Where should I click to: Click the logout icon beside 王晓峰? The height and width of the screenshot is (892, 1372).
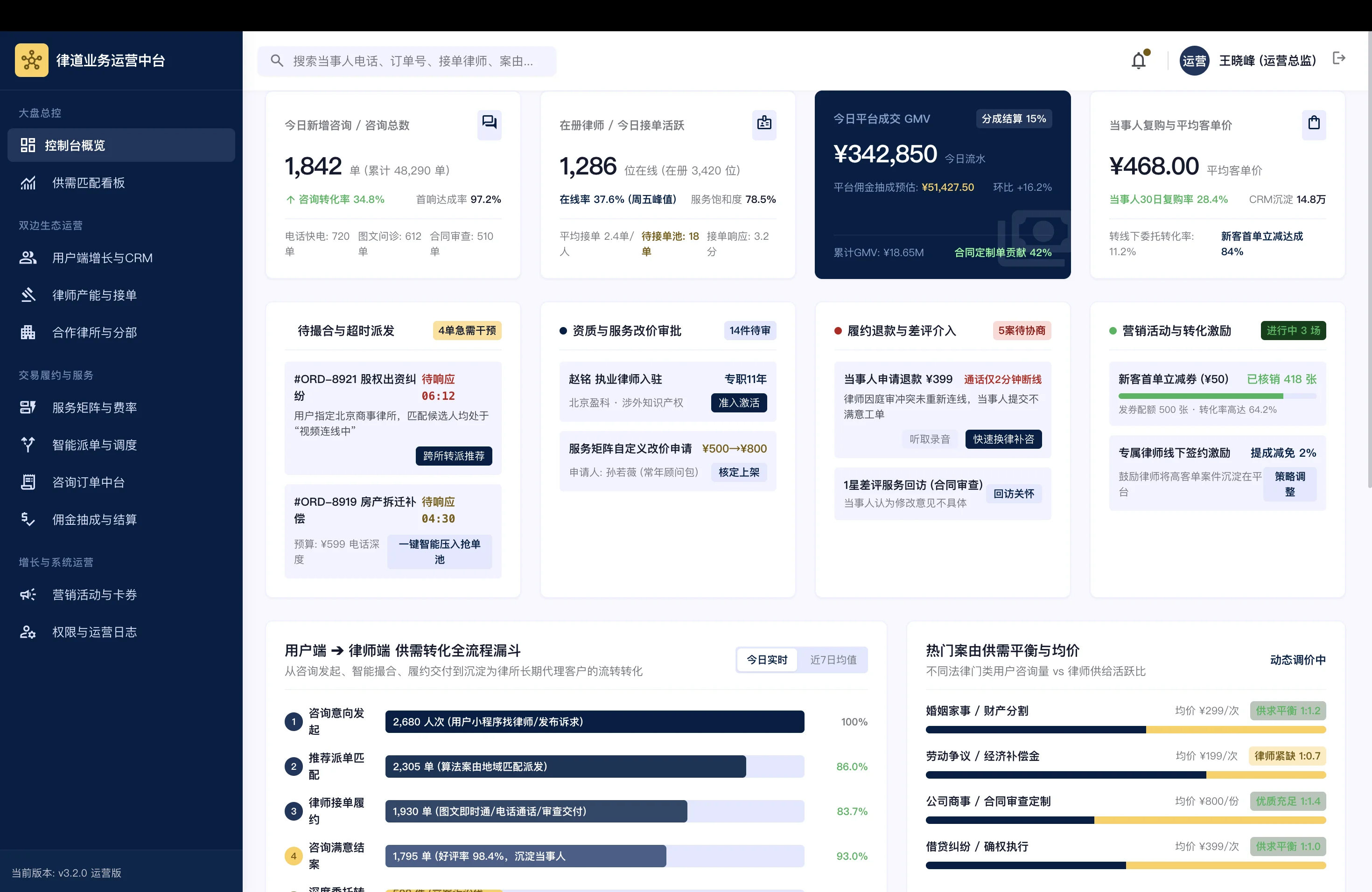[1339, 58]
